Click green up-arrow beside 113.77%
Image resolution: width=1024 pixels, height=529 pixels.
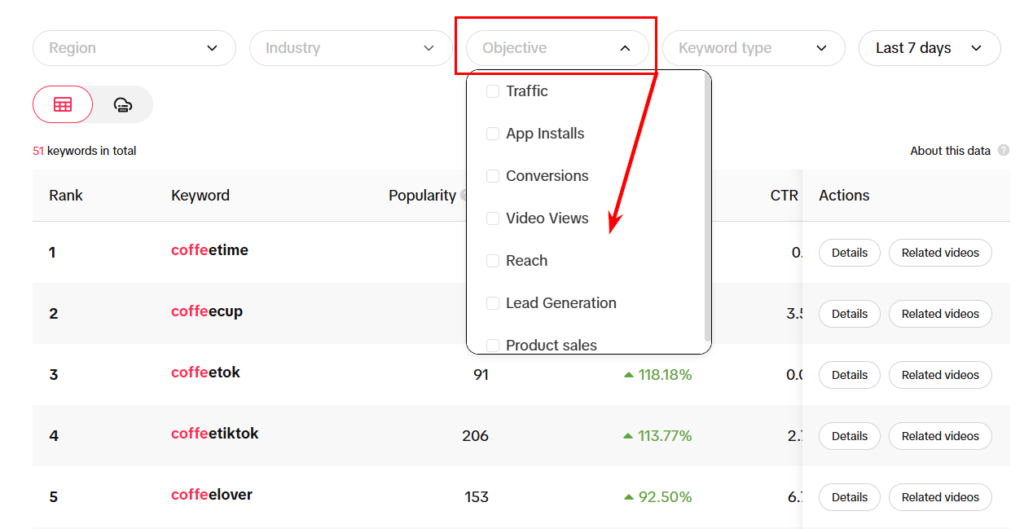[629, 436]
